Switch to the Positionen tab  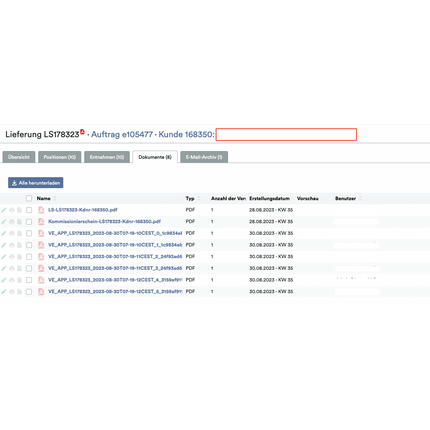60,157
